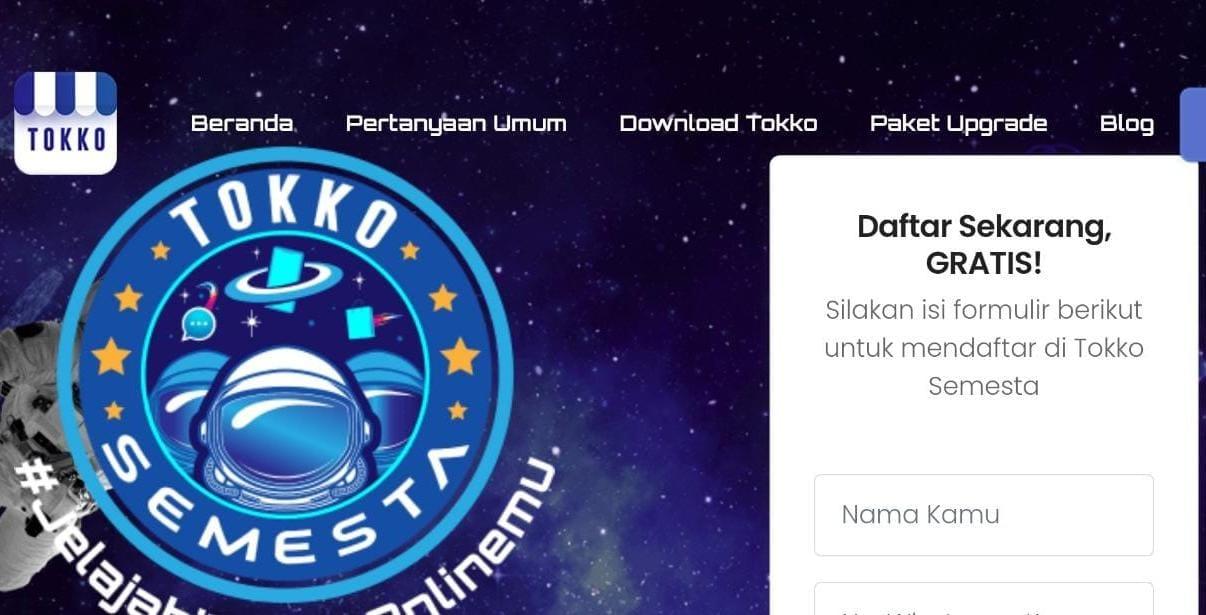Open the Download Tokko menu link
The image size is (1206, 615).
click(718, 123)
